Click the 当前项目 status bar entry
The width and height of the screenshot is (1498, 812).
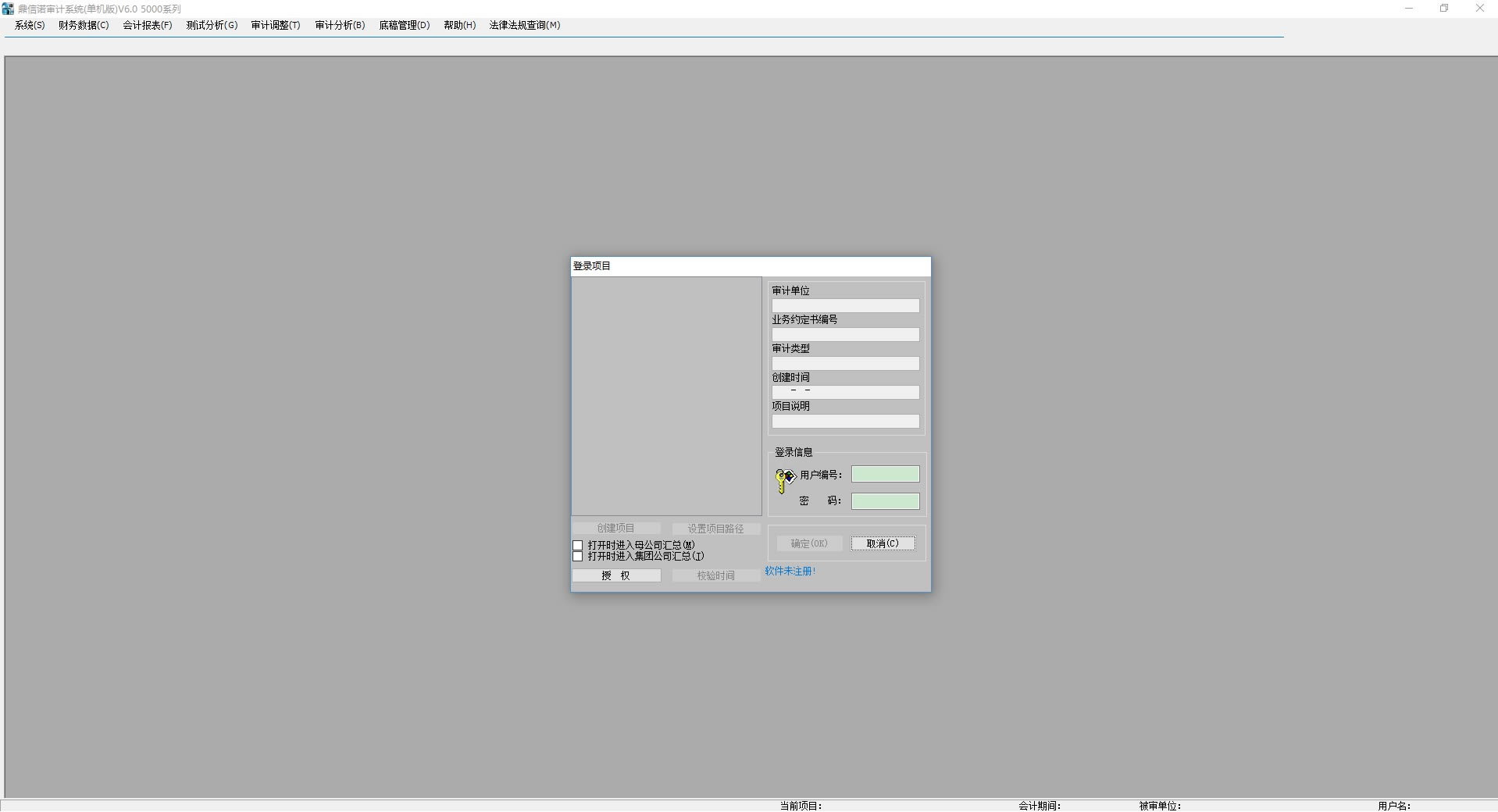point(801,806)
